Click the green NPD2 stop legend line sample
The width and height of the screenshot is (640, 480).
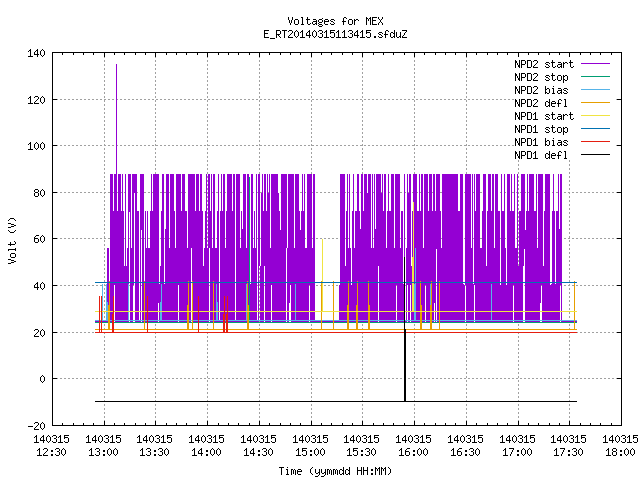595,77
